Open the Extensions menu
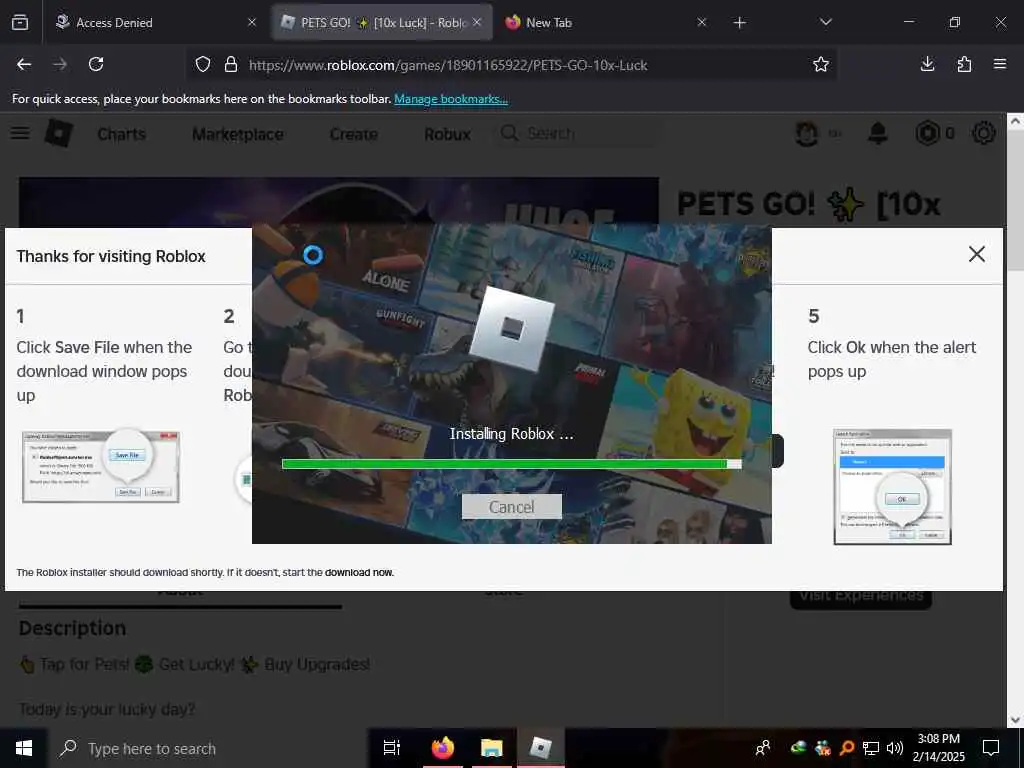Viewport: 1024px width, 768px height. (964, 64)
